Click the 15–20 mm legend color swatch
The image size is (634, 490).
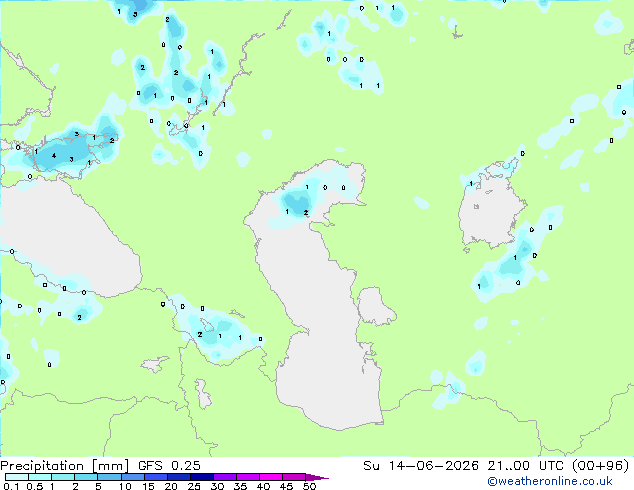click(x=155, y=477)
